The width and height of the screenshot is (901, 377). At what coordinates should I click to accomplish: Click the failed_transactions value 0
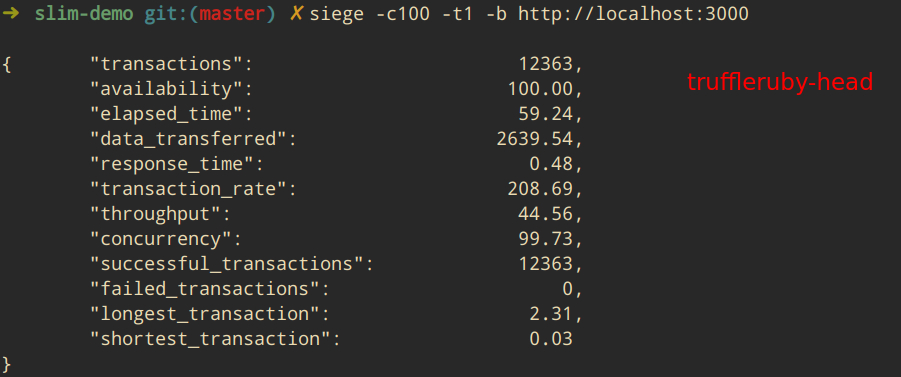(568, 289)
